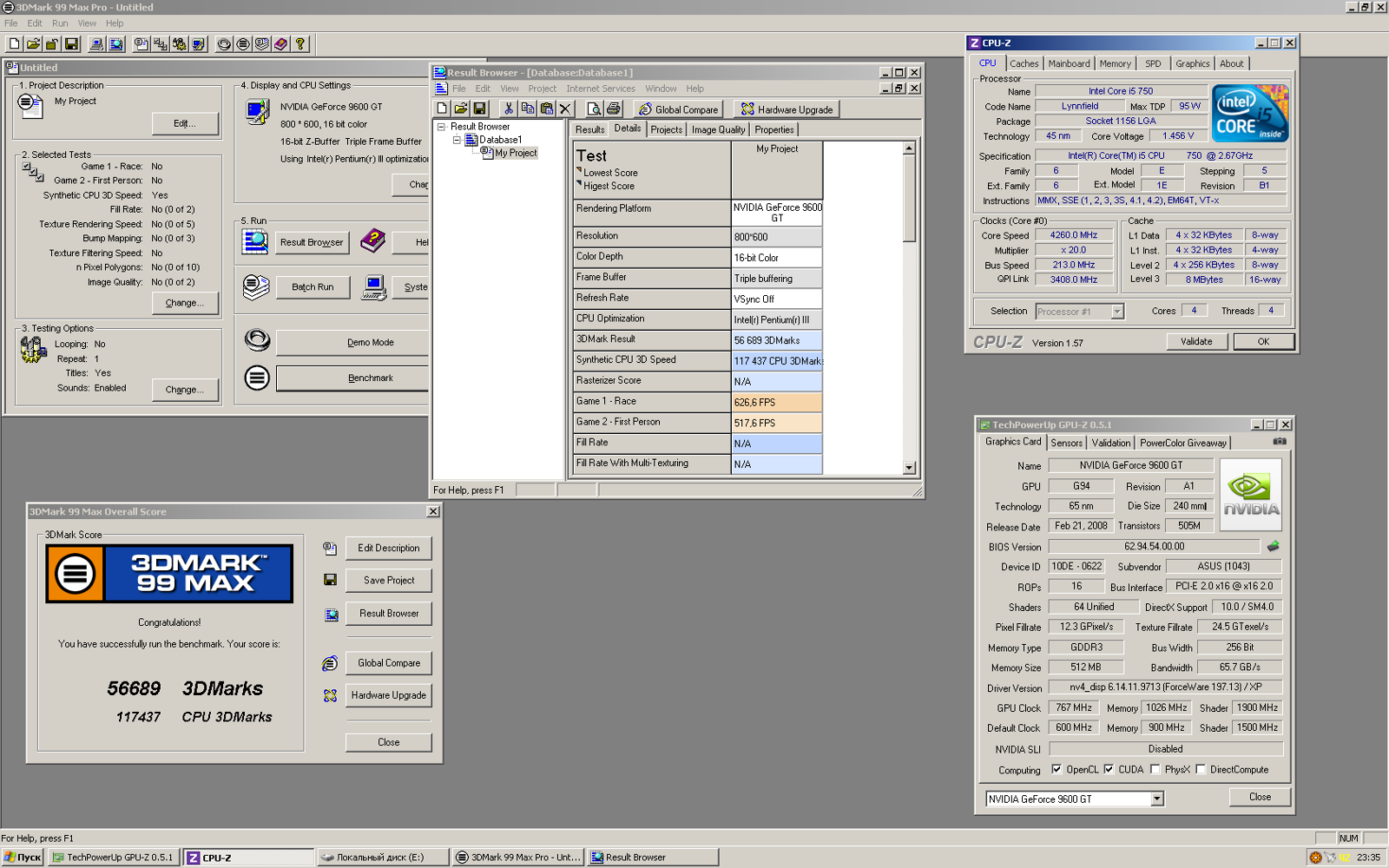
Task: Open the Пуск Start button
Action: [x=23, y=858]
